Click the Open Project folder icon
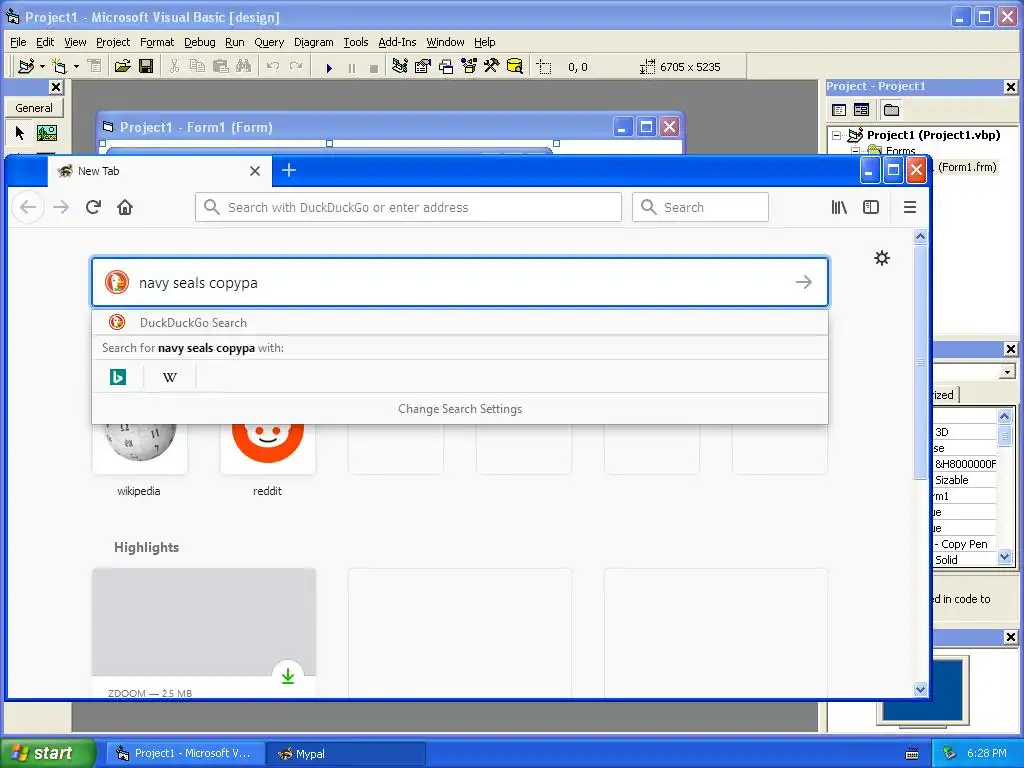 (122, 67)
